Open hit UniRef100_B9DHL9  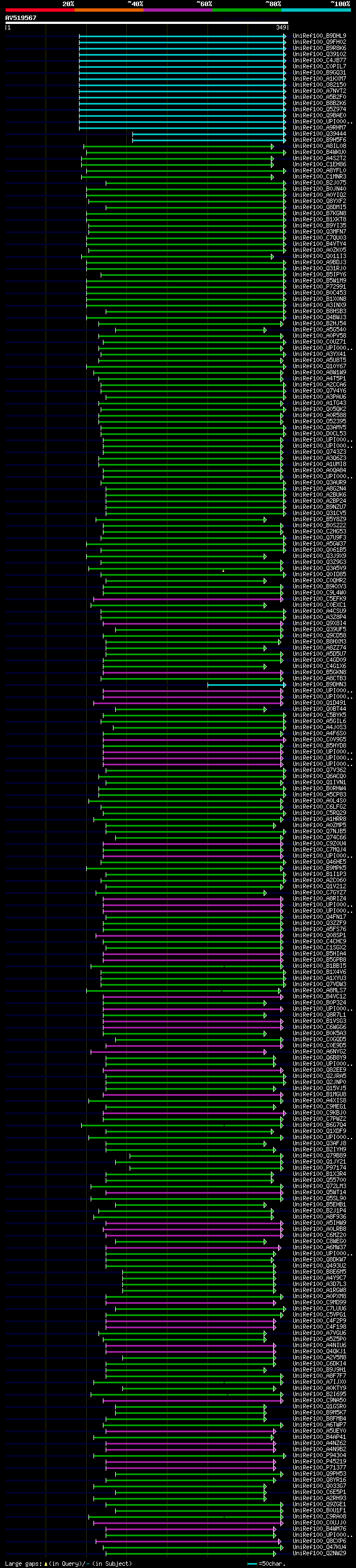319,36
